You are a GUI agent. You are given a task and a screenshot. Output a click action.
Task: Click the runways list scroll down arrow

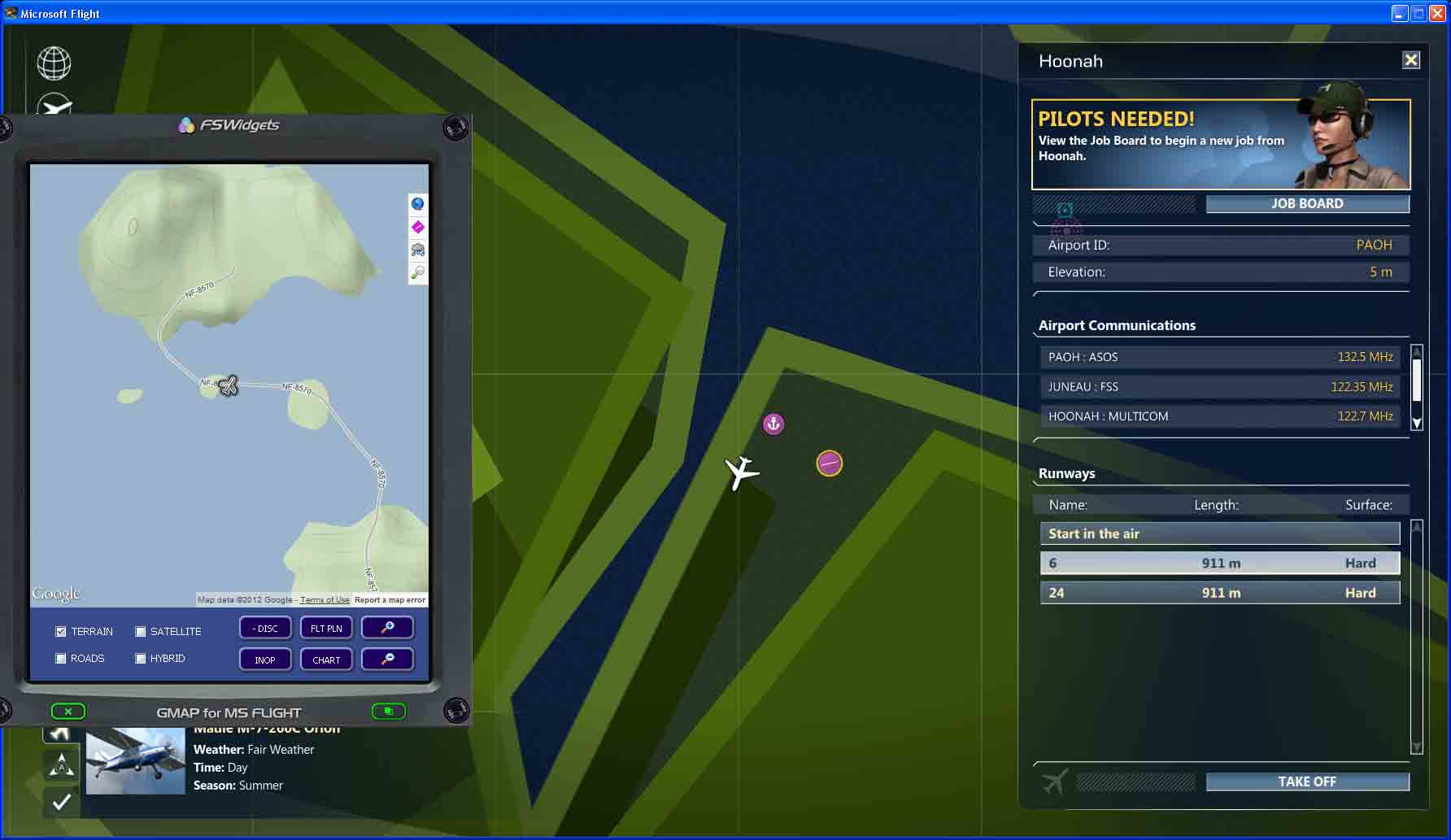[1416, 747]
